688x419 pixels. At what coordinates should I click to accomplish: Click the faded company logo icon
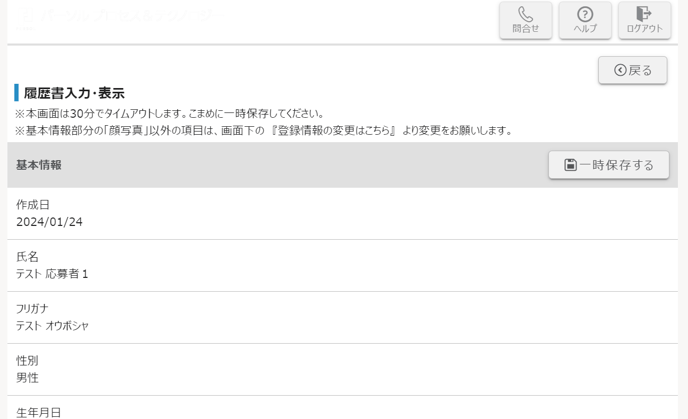tap(27, 15)
